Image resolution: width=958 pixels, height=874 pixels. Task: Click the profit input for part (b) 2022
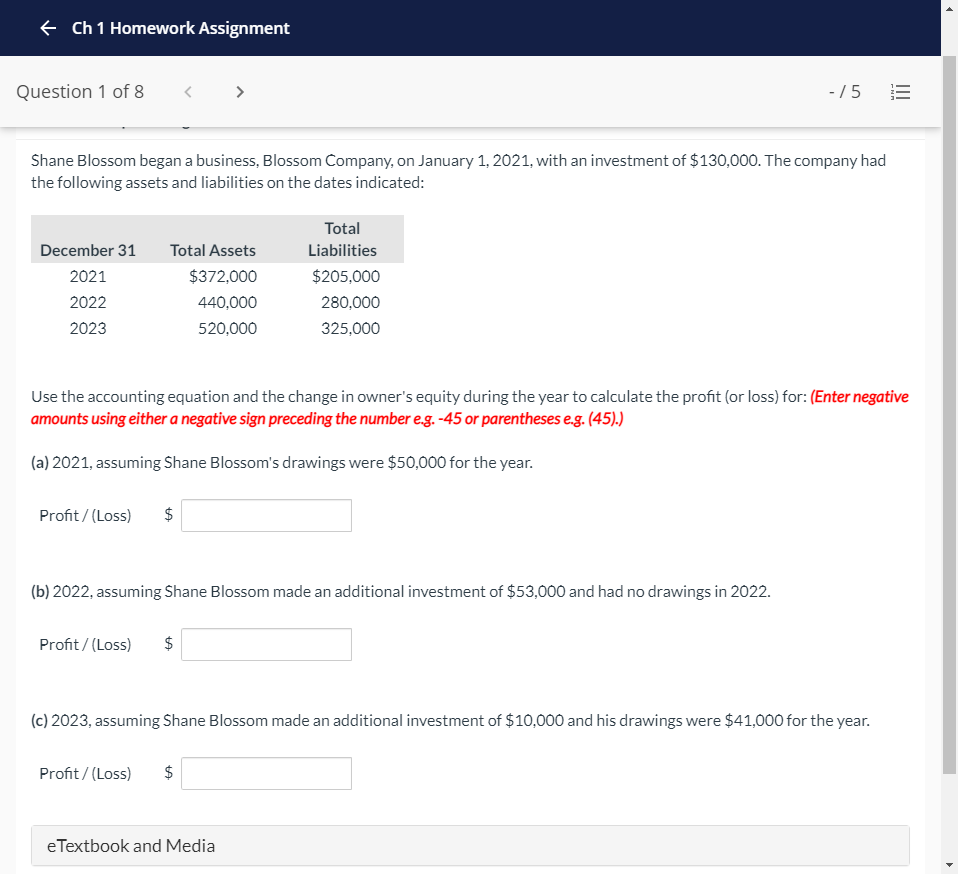click(x=266, y=644)
